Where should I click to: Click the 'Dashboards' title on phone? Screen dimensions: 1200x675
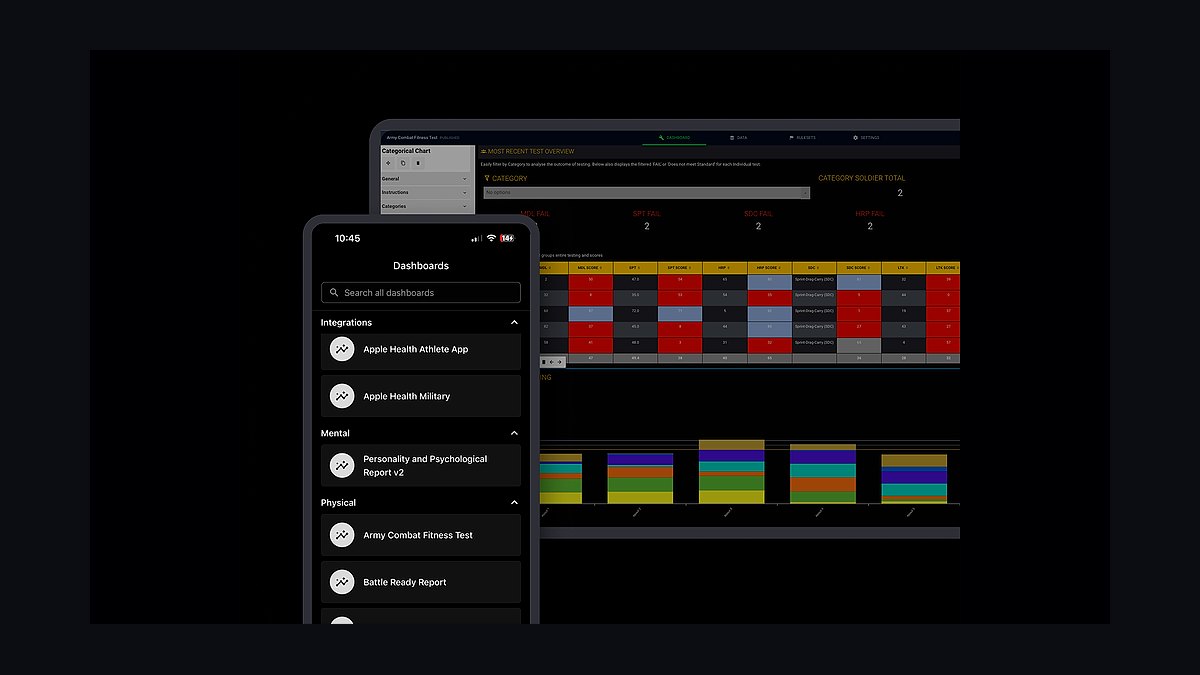(421, 266)
